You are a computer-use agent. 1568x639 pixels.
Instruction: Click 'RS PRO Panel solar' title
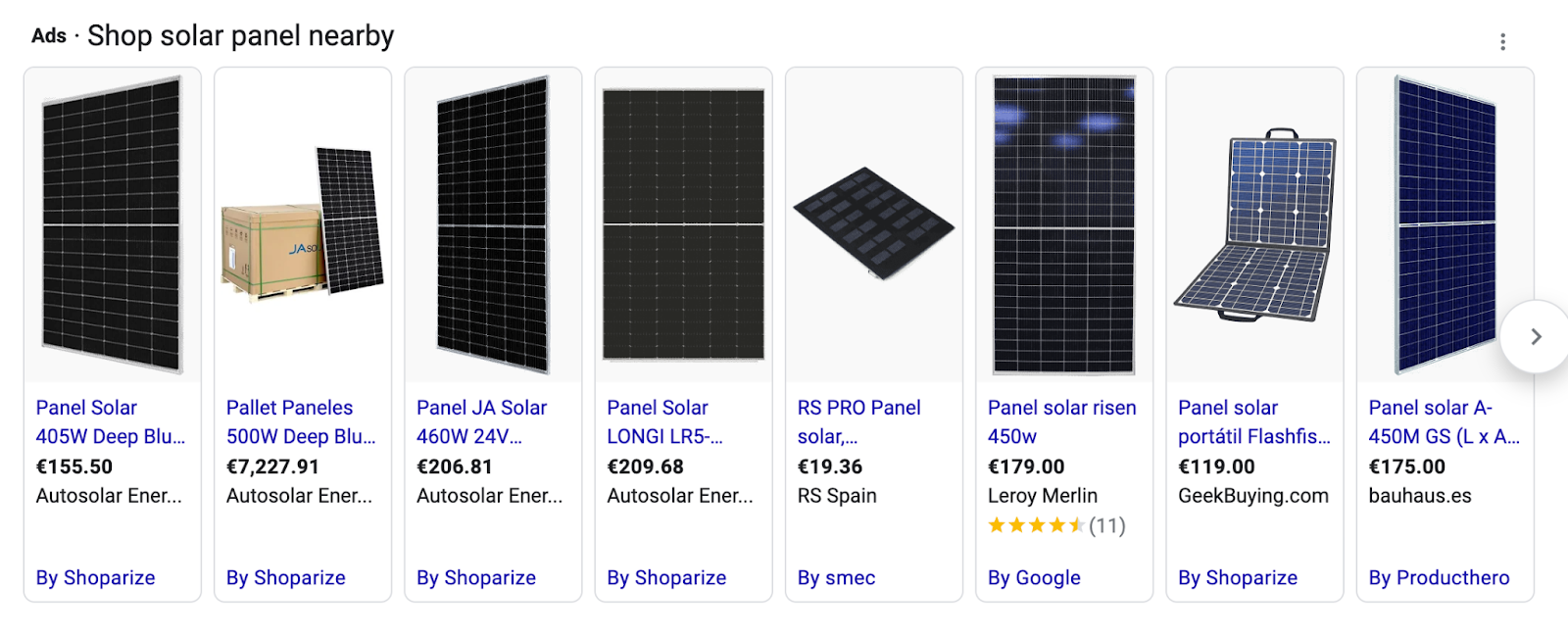(x=858, y=421)
